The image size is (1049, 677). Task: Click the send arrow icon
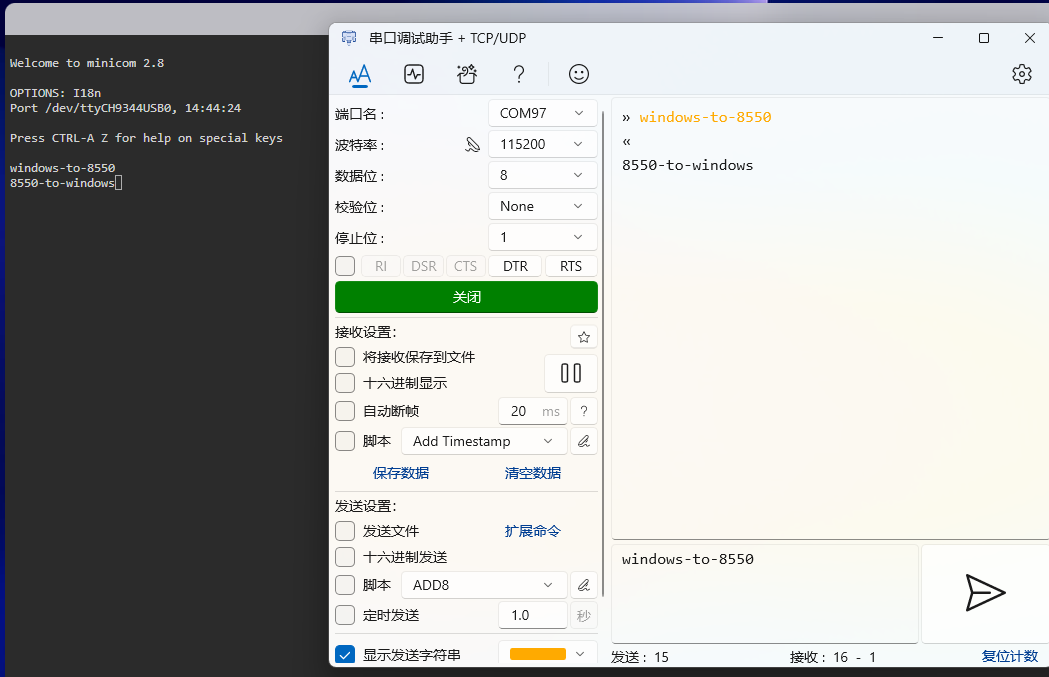984,593
